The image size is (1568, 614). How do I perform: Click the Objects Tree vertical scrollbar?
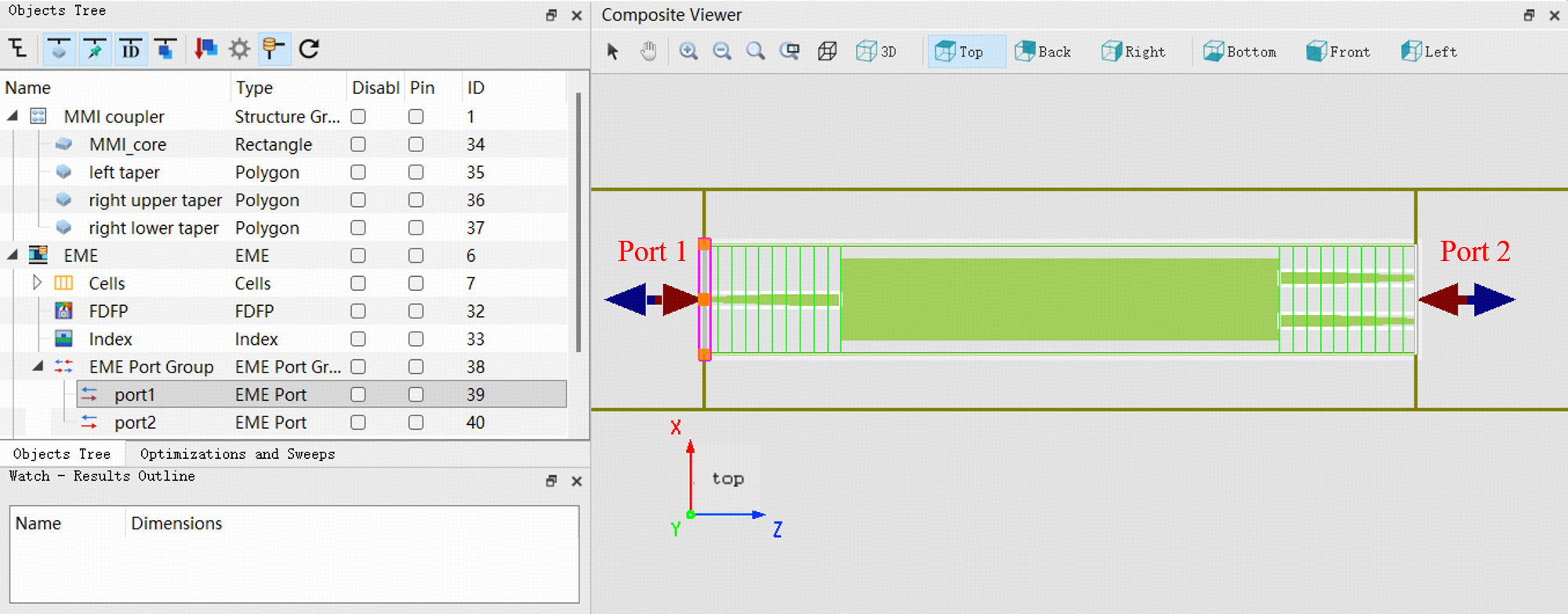(579, 223)
